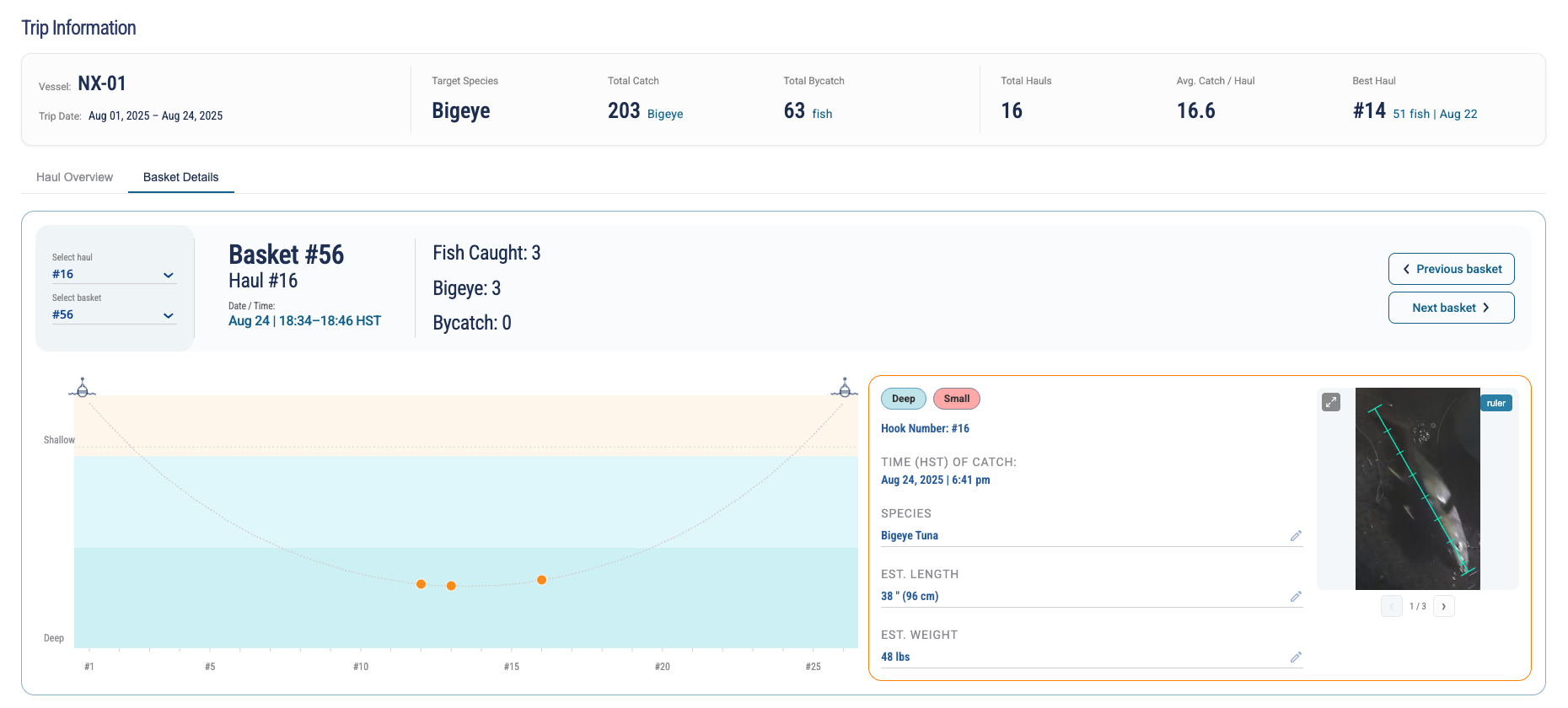Select the Basket Details tab

pos(180,177)
